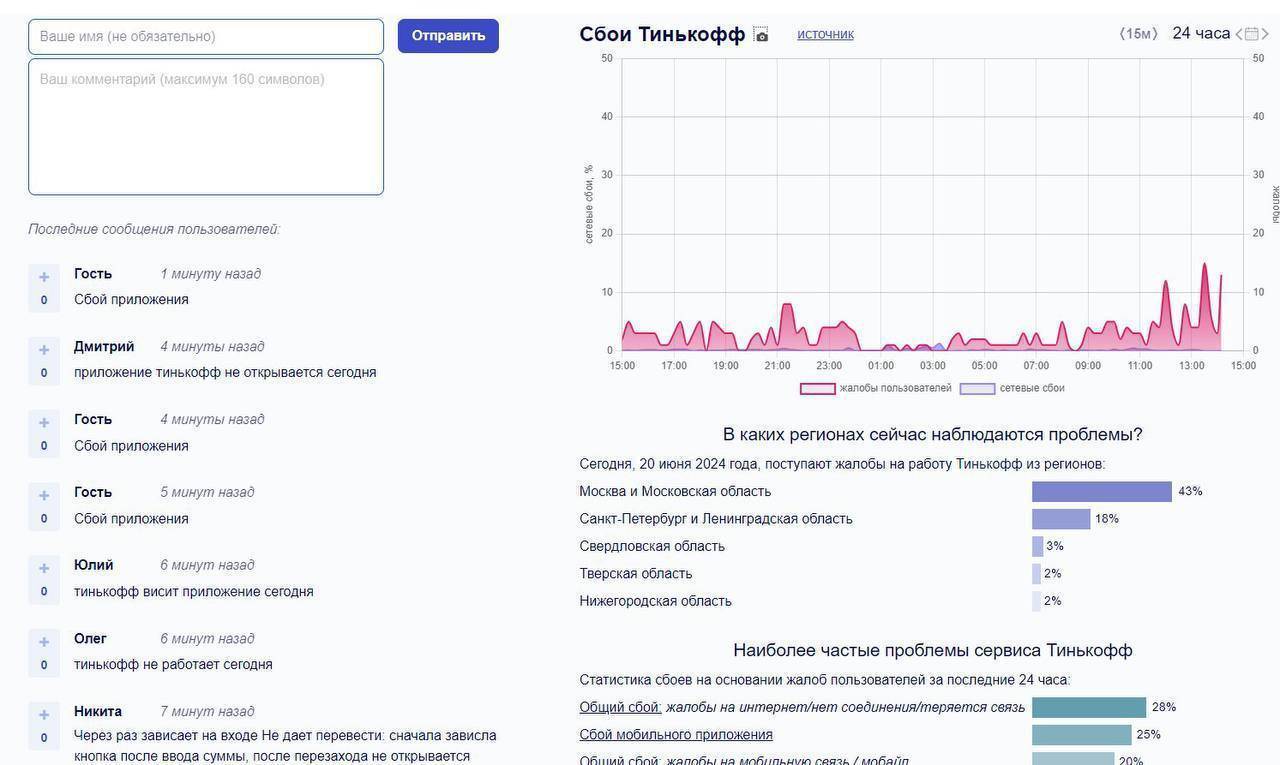Toggle the сетевые сбои legend series

pos(1012,388)
